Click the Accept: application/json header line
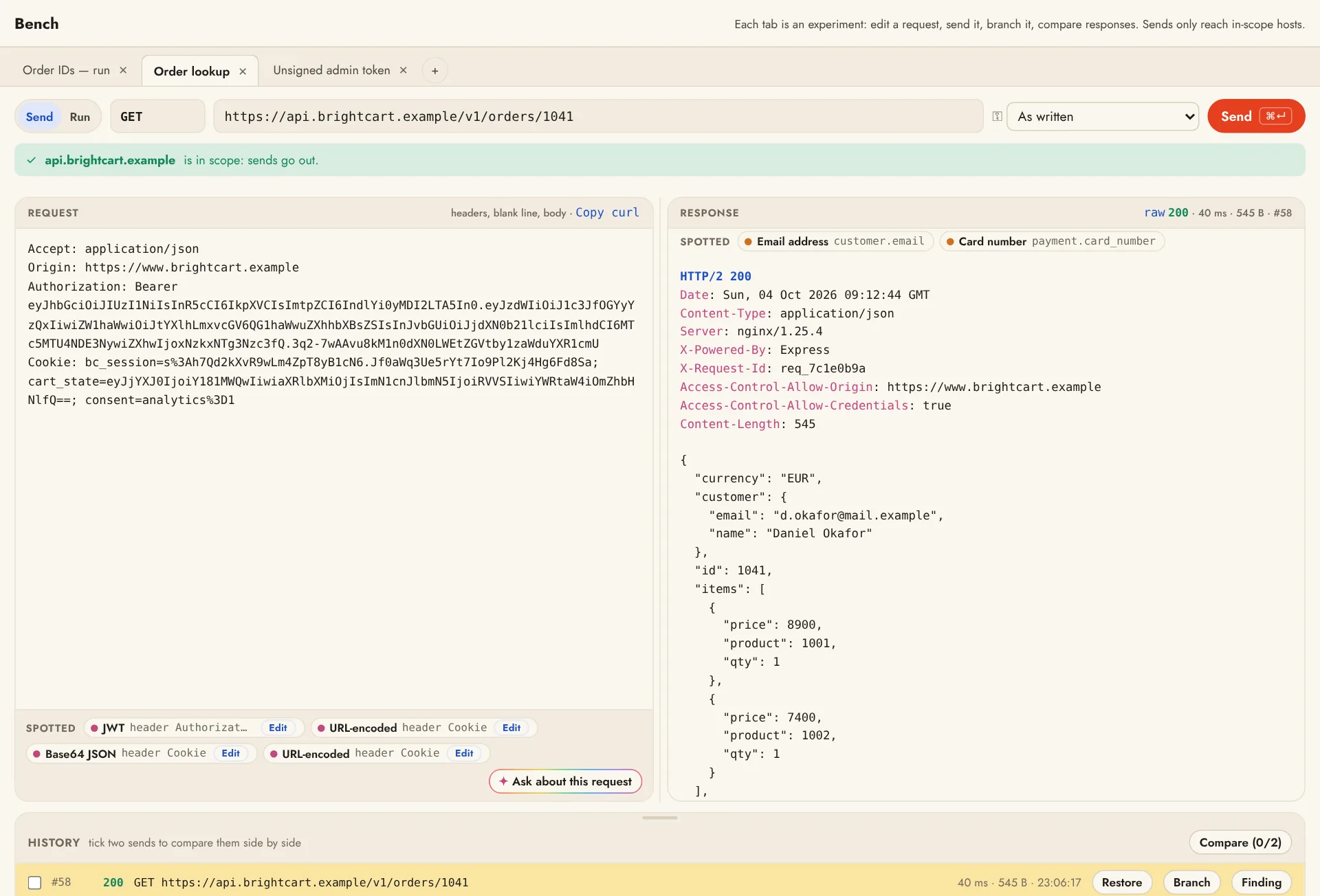 113,249
